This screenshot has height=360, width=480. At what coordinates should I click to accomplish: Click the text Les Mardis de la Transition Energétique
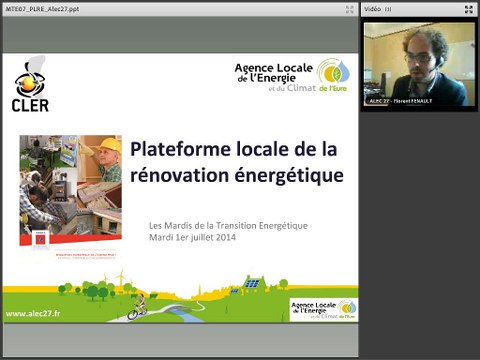pyautogui.click(x=228, y=226)
